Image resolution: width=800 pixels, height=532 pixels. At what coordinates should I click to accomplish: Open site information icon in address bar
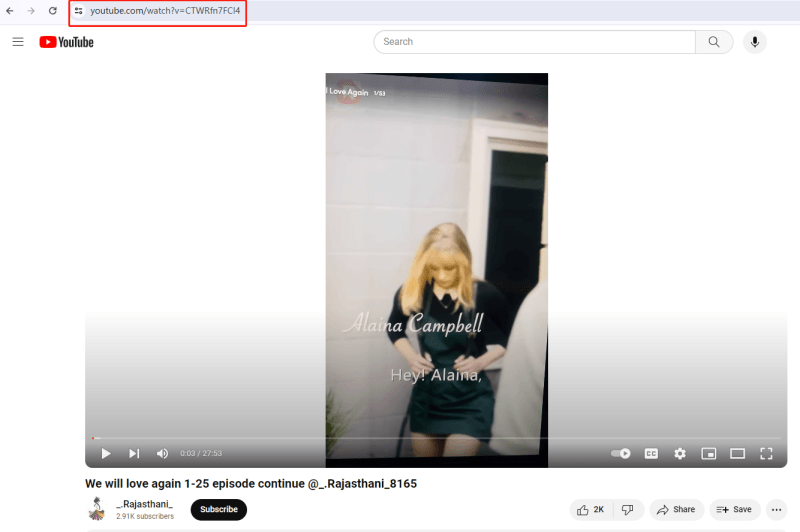(x=79, y=11)
